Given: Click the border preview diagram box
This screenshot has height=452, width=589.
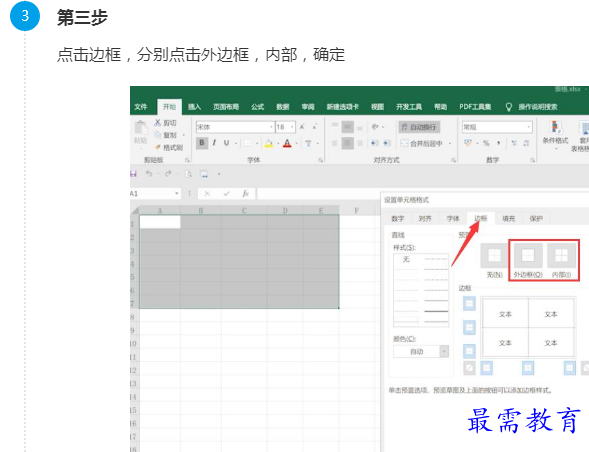Looking at the screenshot, I should click(528, 327).
